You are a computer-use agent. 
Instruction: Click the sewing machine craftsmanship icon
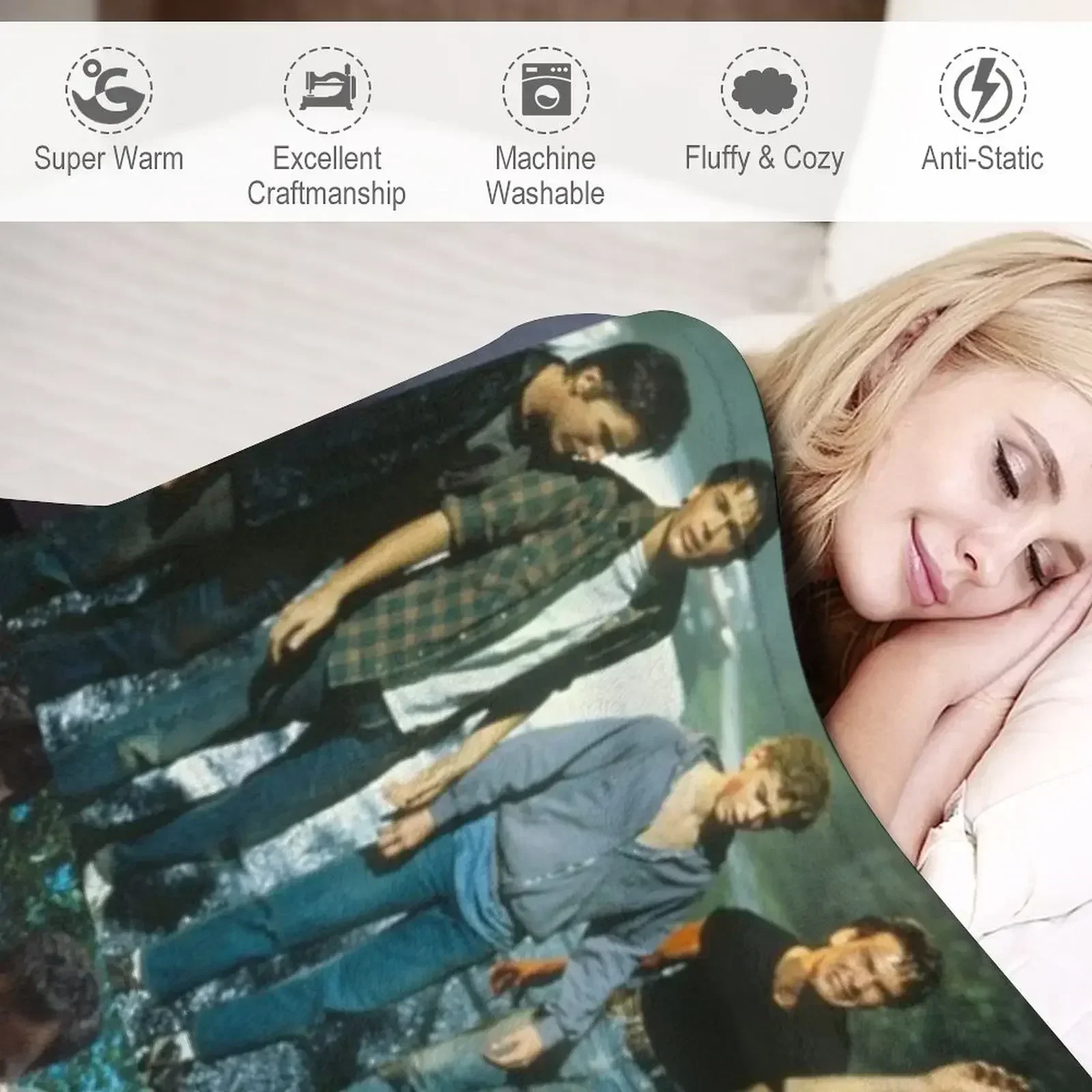(x=328, y=90)
